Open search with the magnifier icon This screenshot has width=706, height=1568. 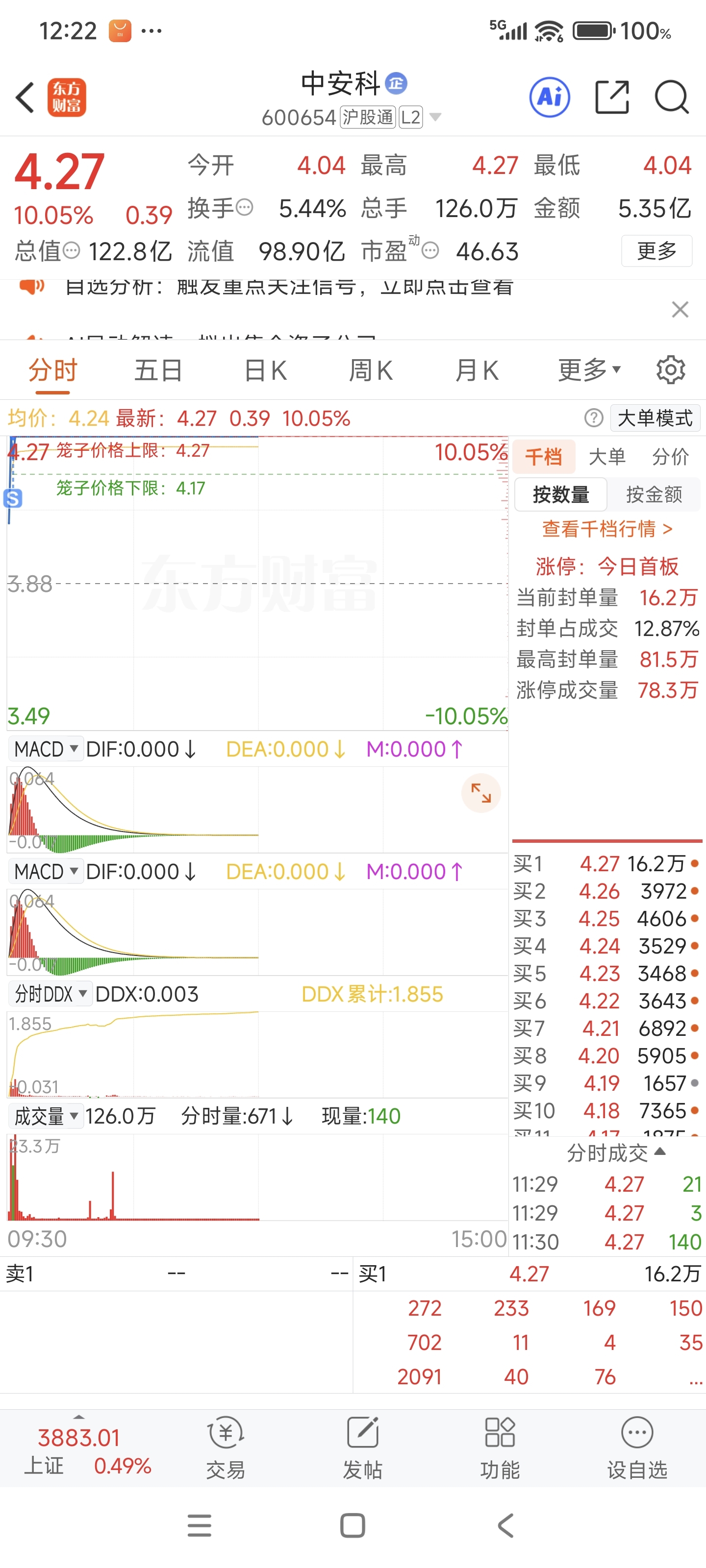click(671, 98)
